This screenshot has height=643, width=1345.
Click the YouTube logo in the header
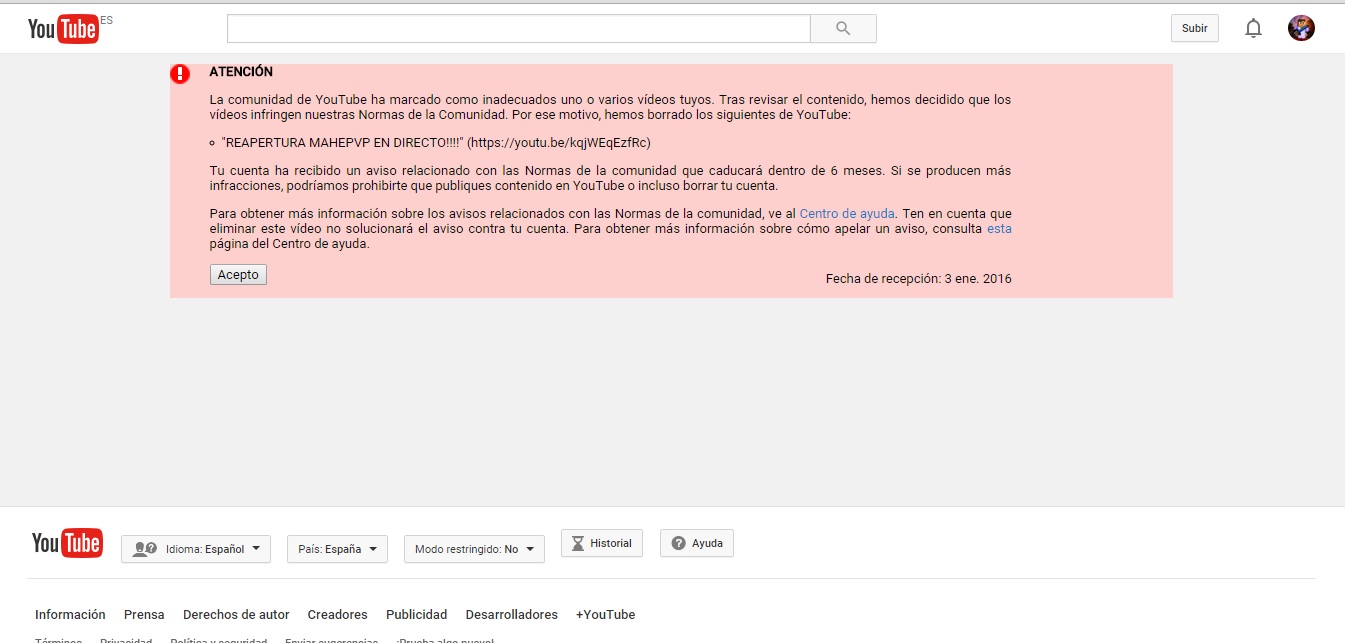point(63,28)
